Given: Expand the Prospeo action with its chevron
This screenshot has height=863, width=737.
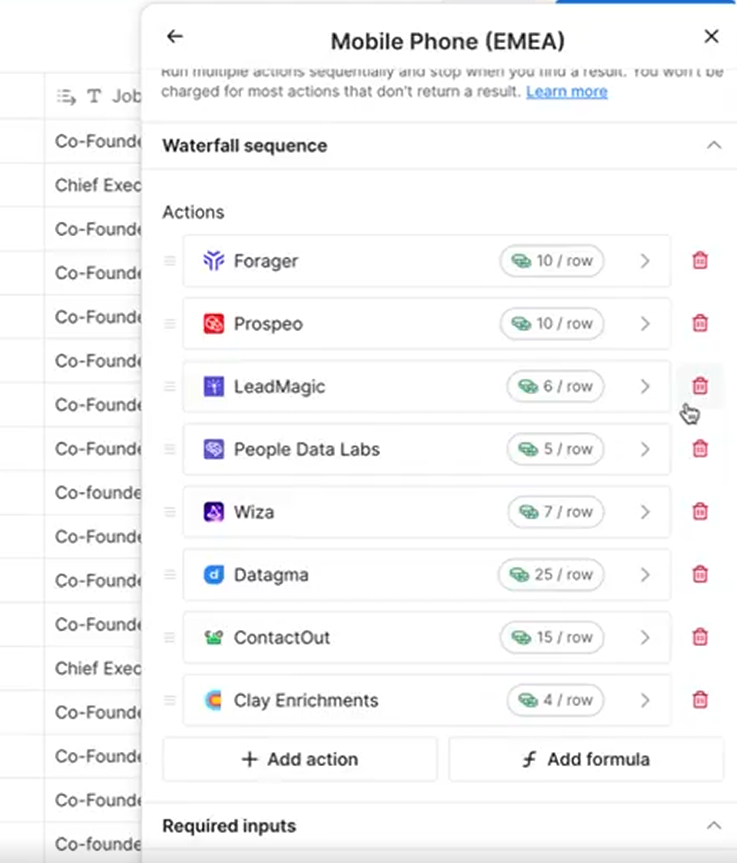Looking at the screenshot, I should 645,323.
